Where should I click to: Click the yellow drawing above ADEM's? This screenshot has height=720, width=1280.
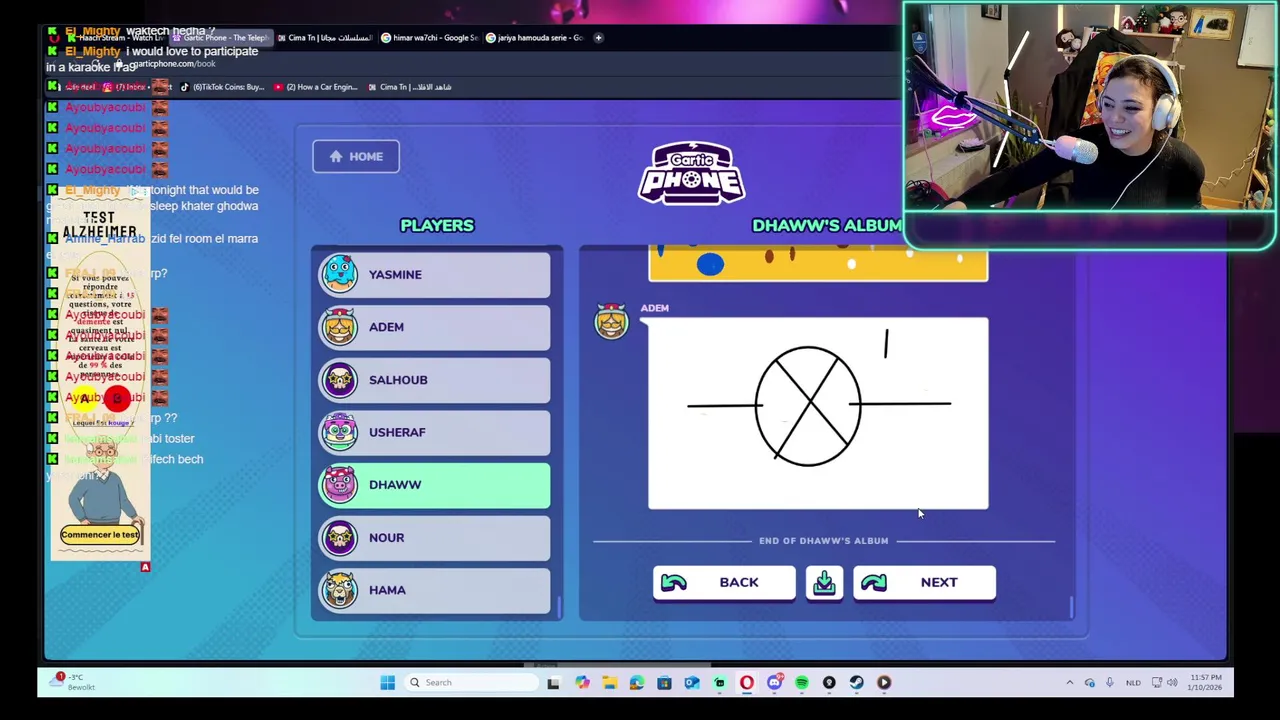click(818, 263)
